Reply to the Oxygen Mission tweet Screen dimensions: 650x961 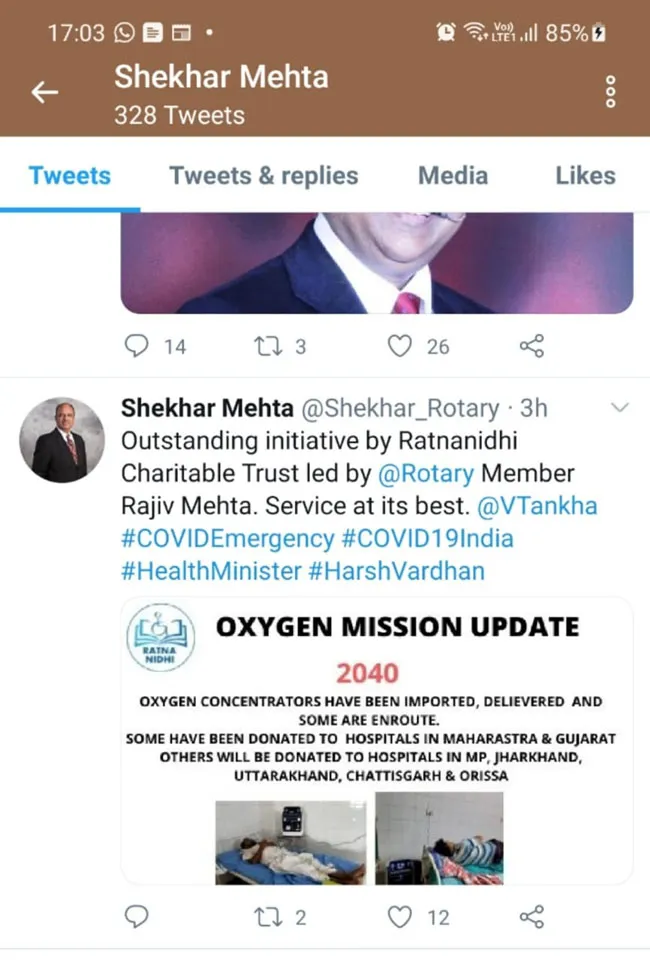pos(136,917)
